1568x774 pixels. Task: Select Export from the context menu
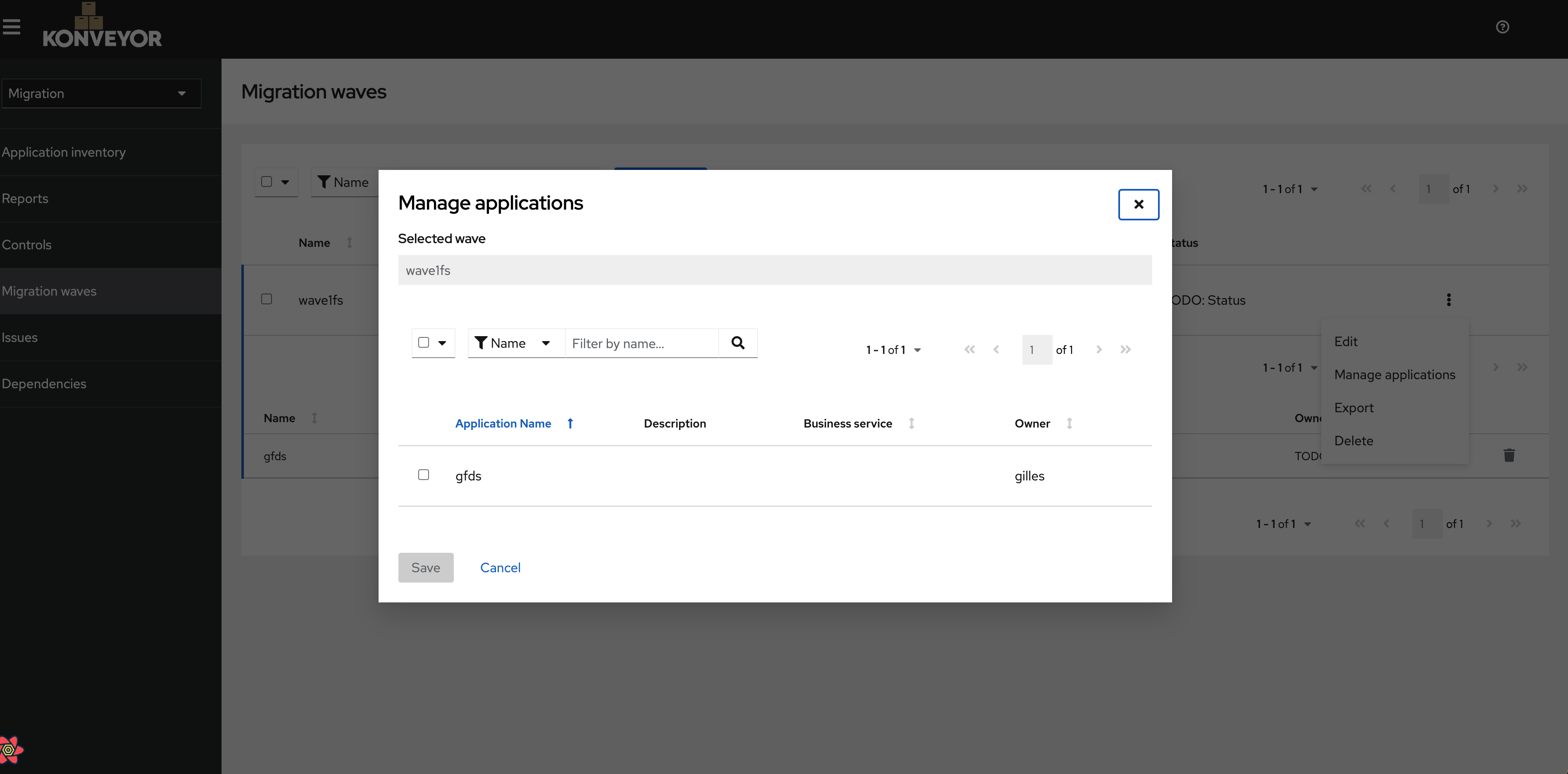1354,407
